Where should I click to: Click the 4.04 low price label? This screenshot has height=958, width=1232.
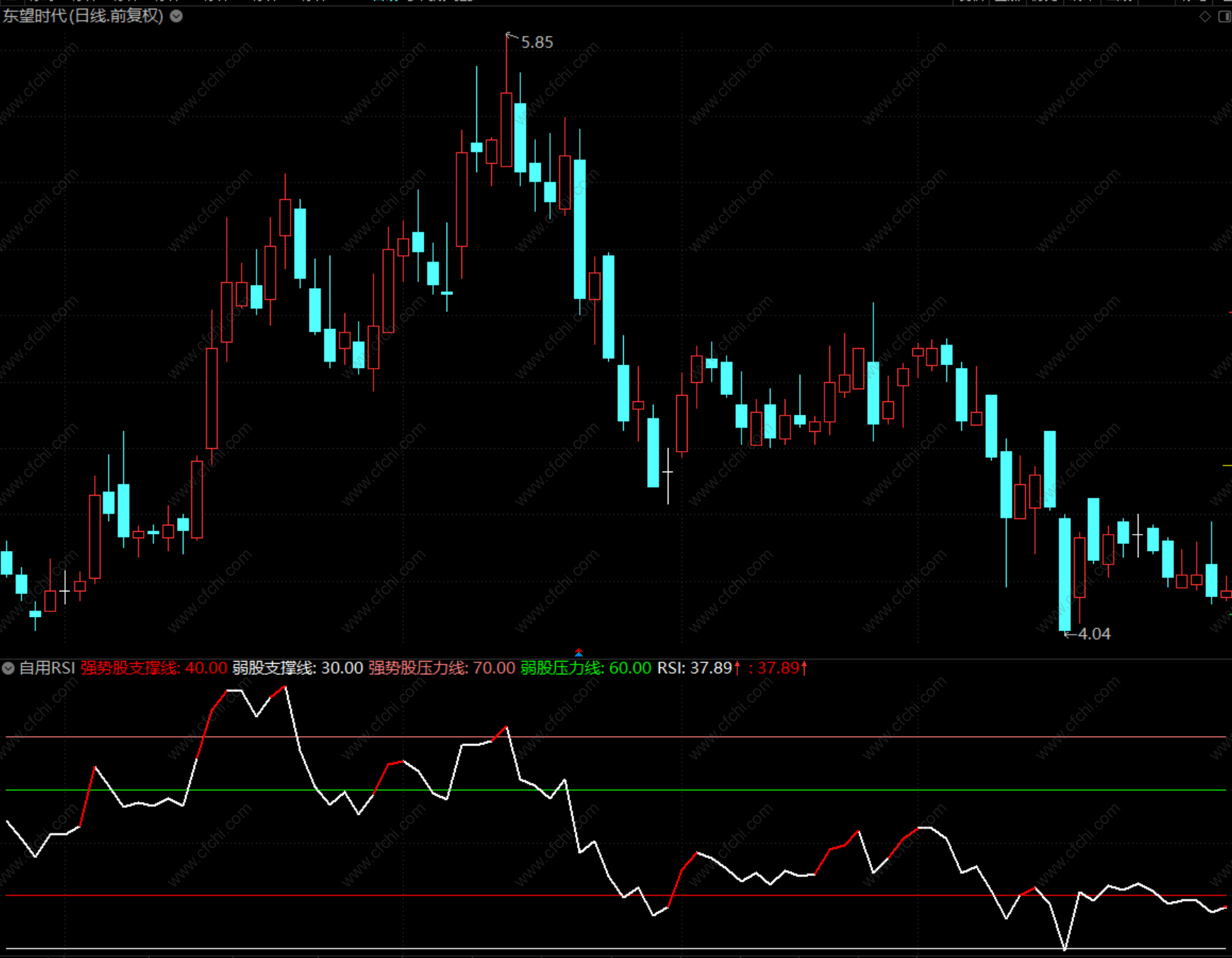(1094, 634)
